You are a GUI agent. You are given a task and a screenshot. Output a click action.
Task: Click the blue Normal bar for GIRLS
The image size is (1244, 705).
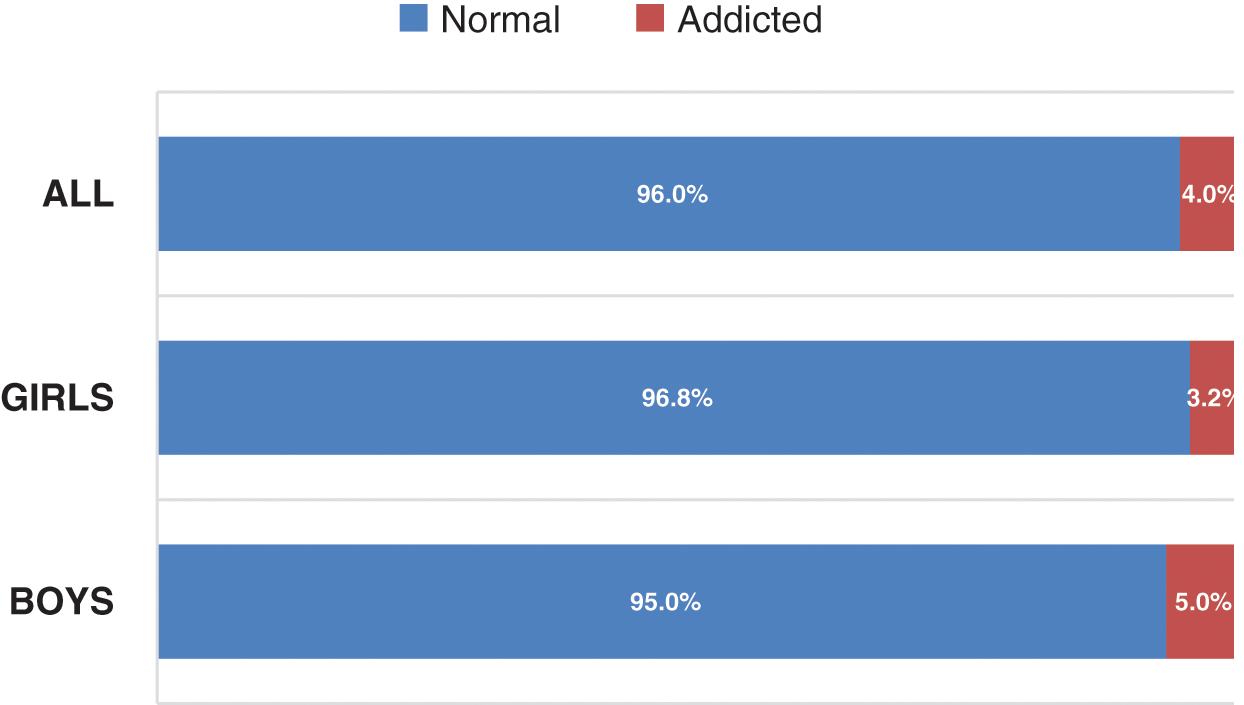coord(400,398)
